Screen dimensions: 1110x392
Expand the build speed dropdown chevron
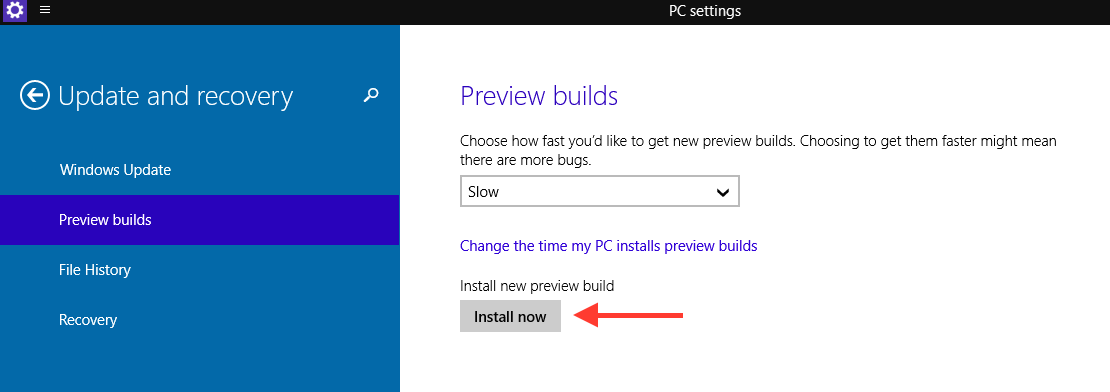[722, 192]
